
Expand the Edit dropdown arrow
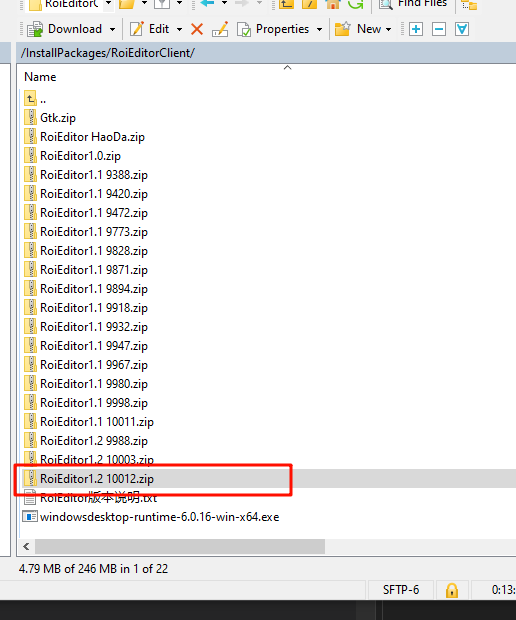point(180,30)
